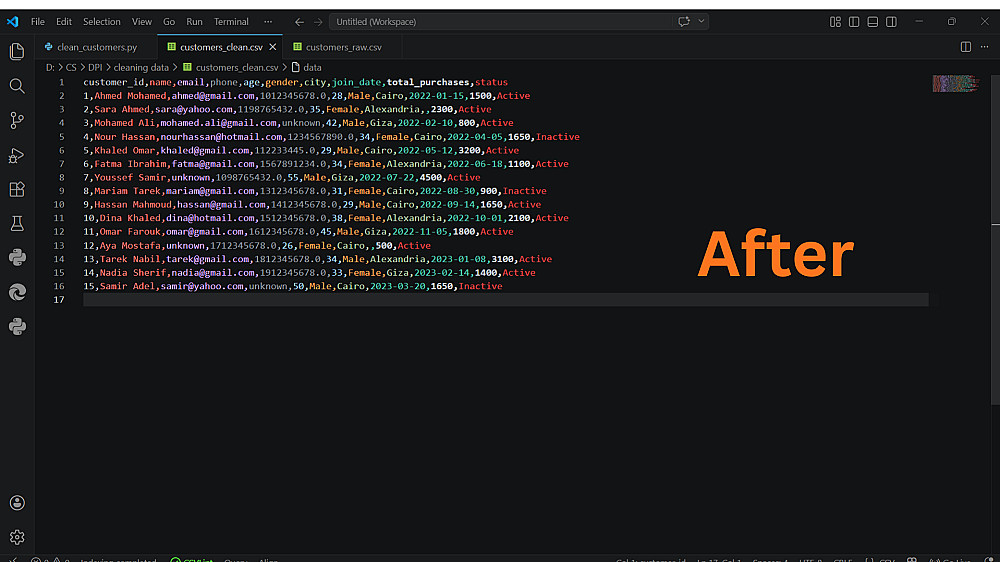
Task: Toggle the bottom panel visibility
Action: pyautogui.click(x=872, y=22)
